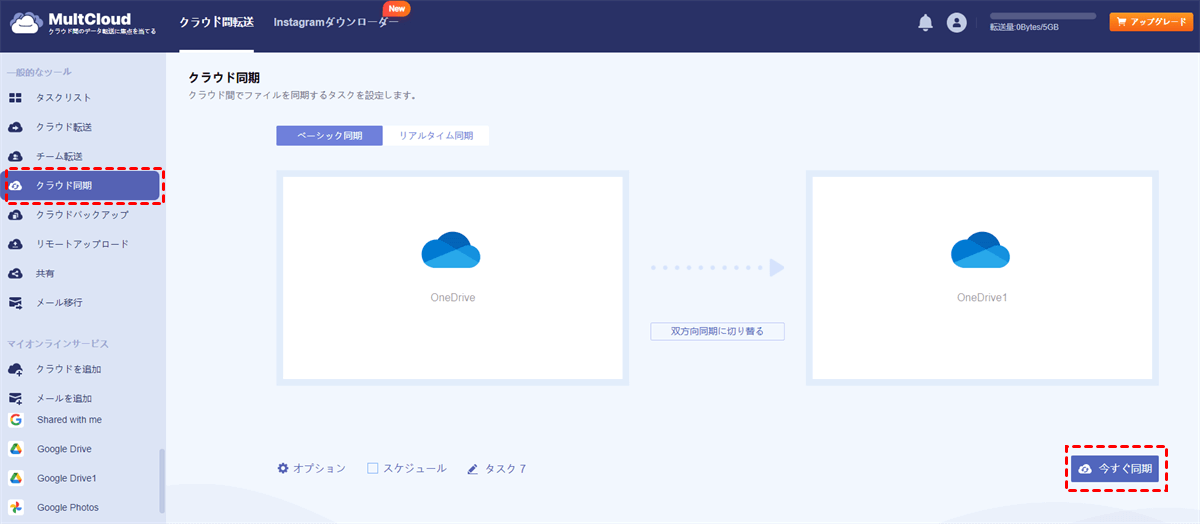Select the クラウドを追加 link
Image resolution: width=1200 pixels, height=524 pixels.
tap(69, 369)
